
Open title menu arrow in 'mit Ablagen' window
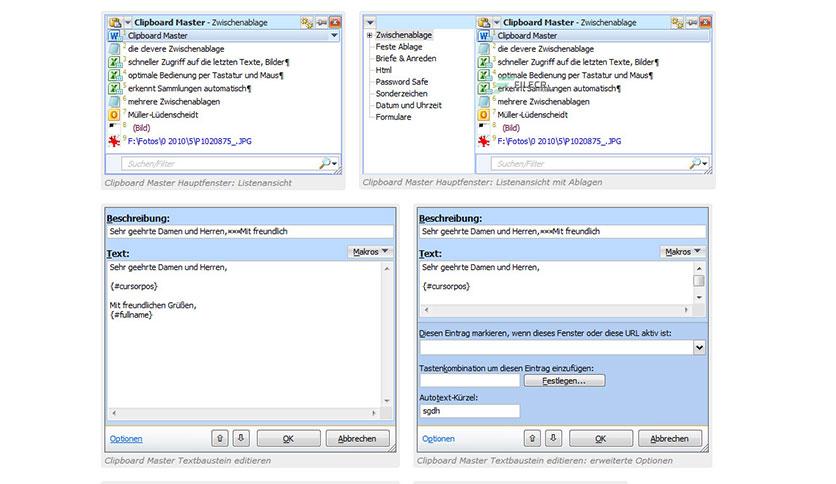496,22
